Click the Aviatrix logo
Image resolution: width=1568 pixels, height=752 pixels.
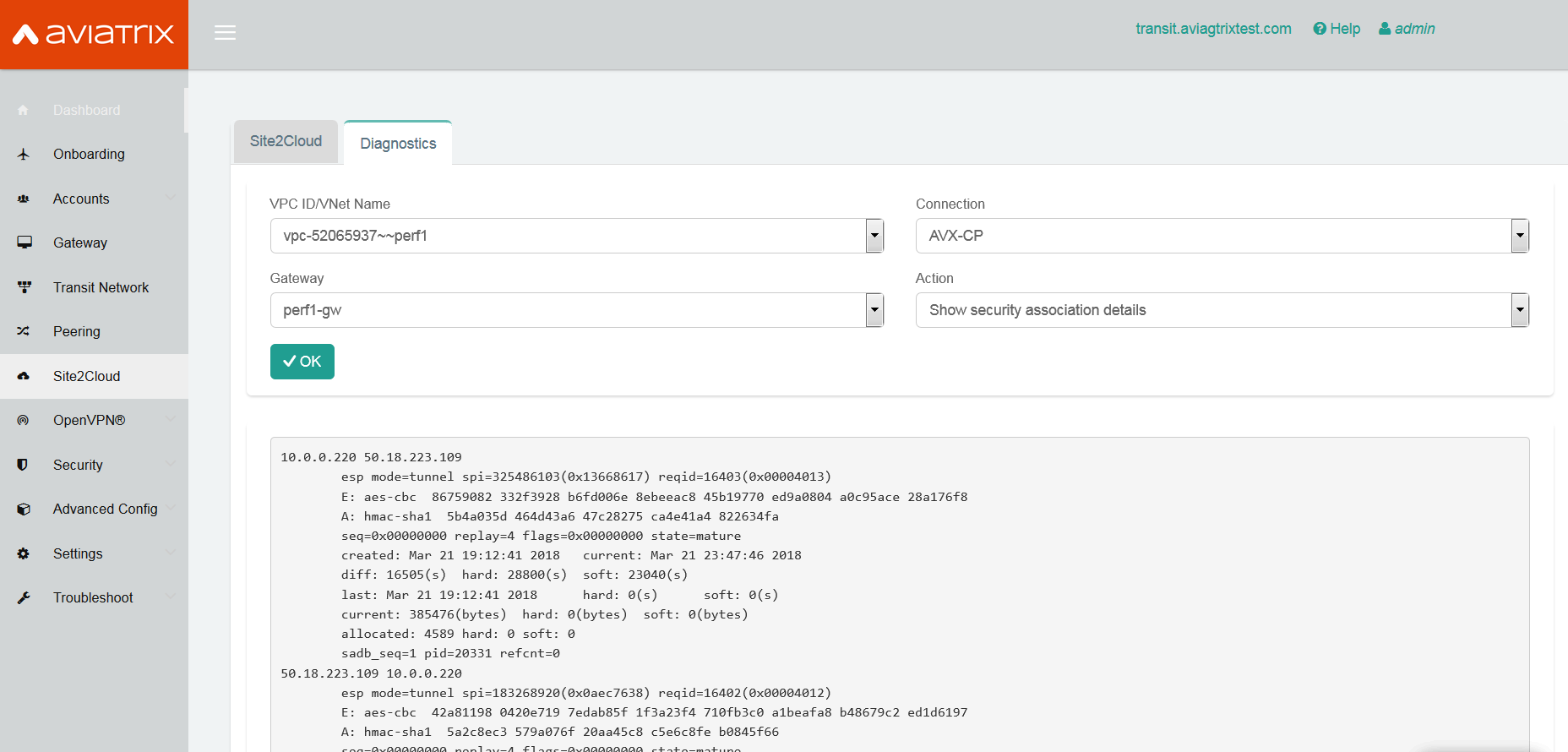[94, 34]
